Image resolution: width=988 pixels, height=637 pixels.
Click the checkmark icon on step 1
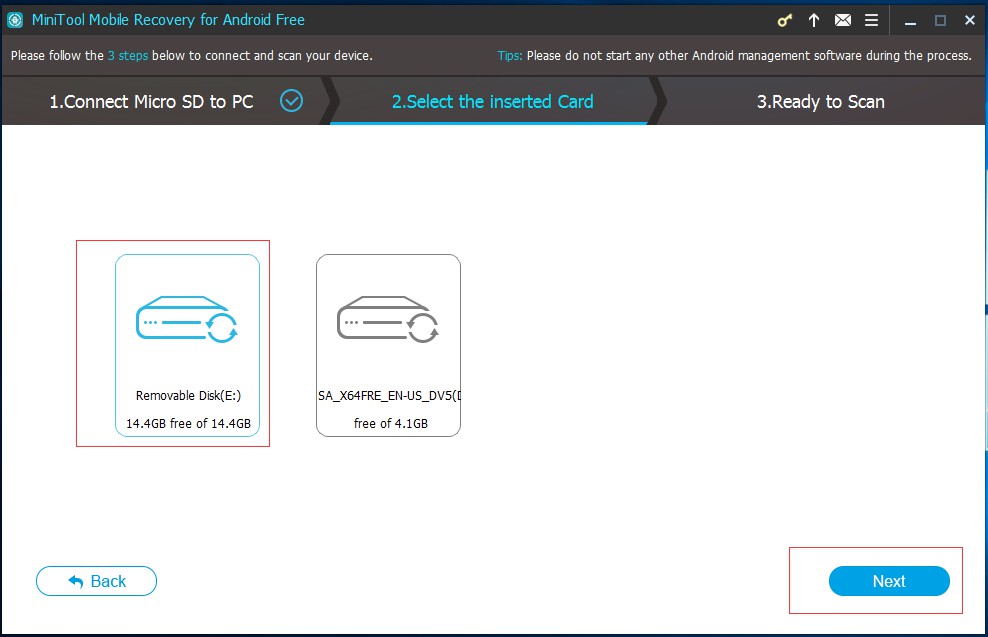pos(291,101)
